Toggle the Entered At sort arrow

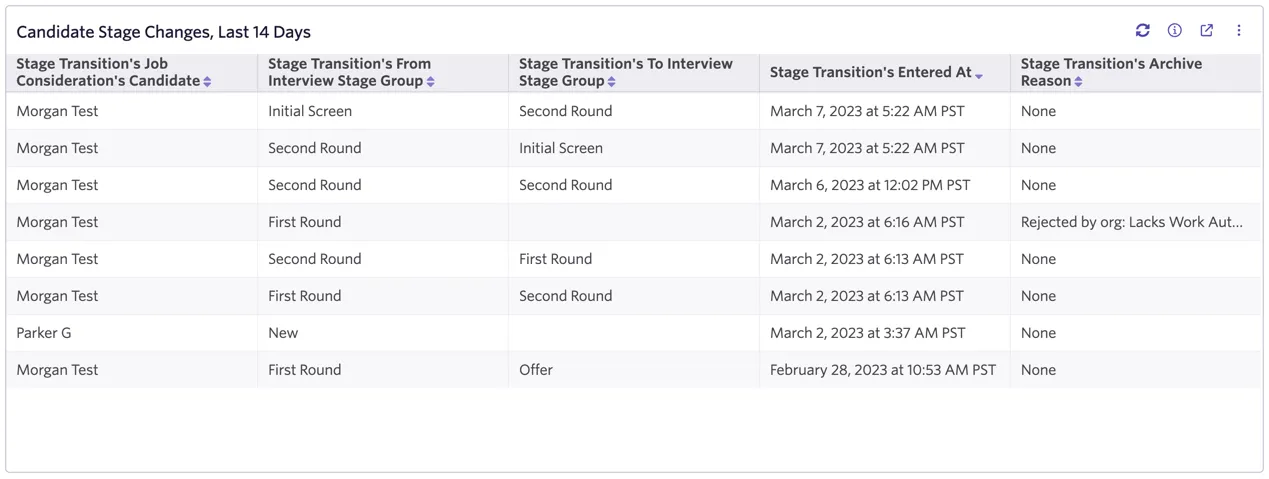point(979,76)
